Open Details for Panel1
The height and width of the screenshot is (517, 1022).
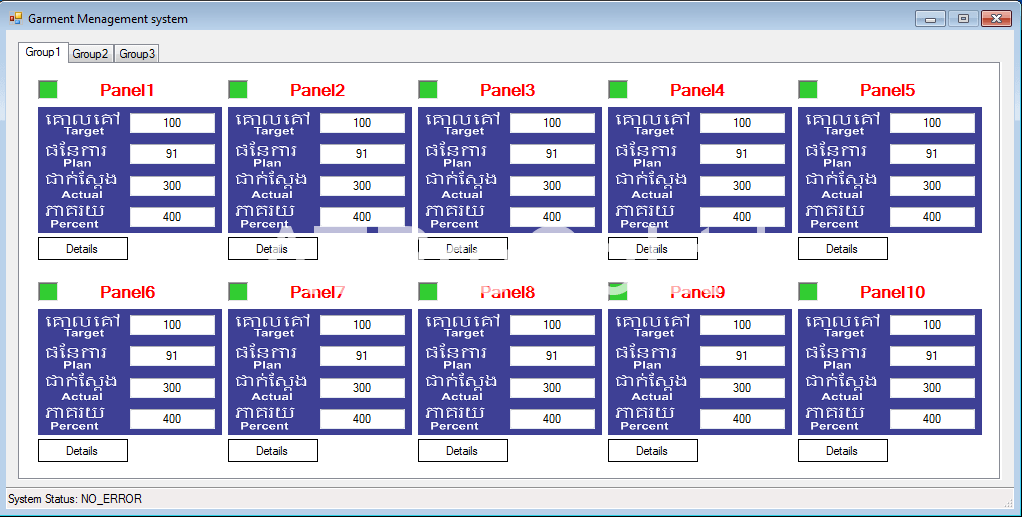[83, 248]
